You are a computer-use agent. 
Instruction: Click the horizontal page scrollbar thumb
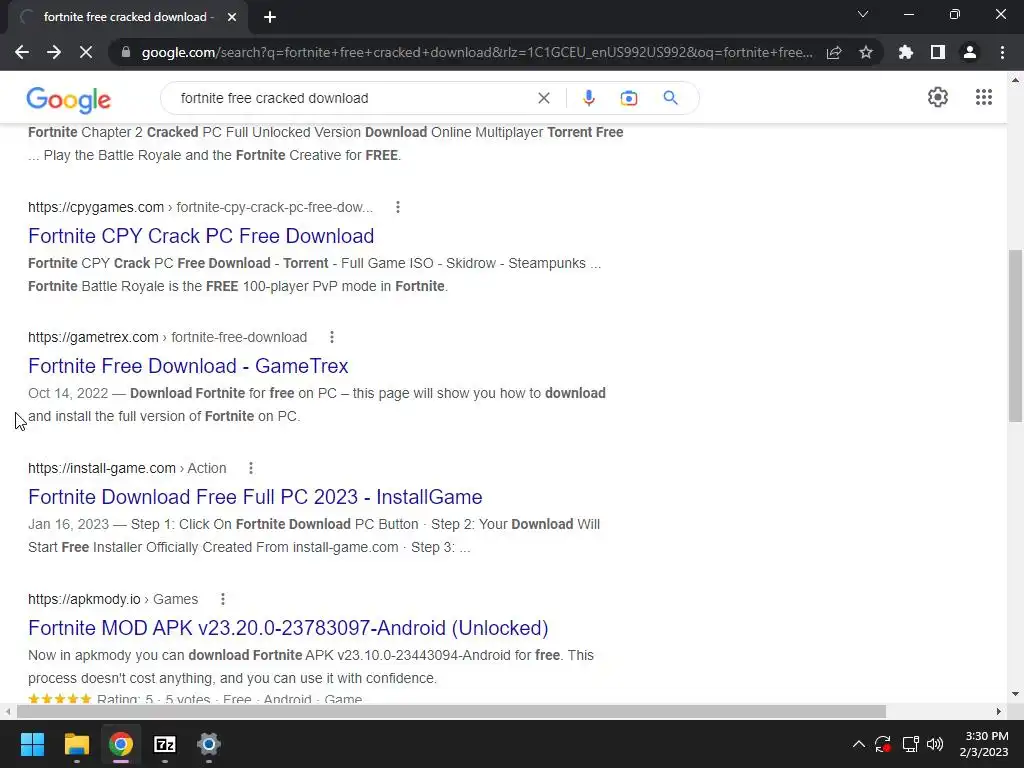tap(451, 711)
